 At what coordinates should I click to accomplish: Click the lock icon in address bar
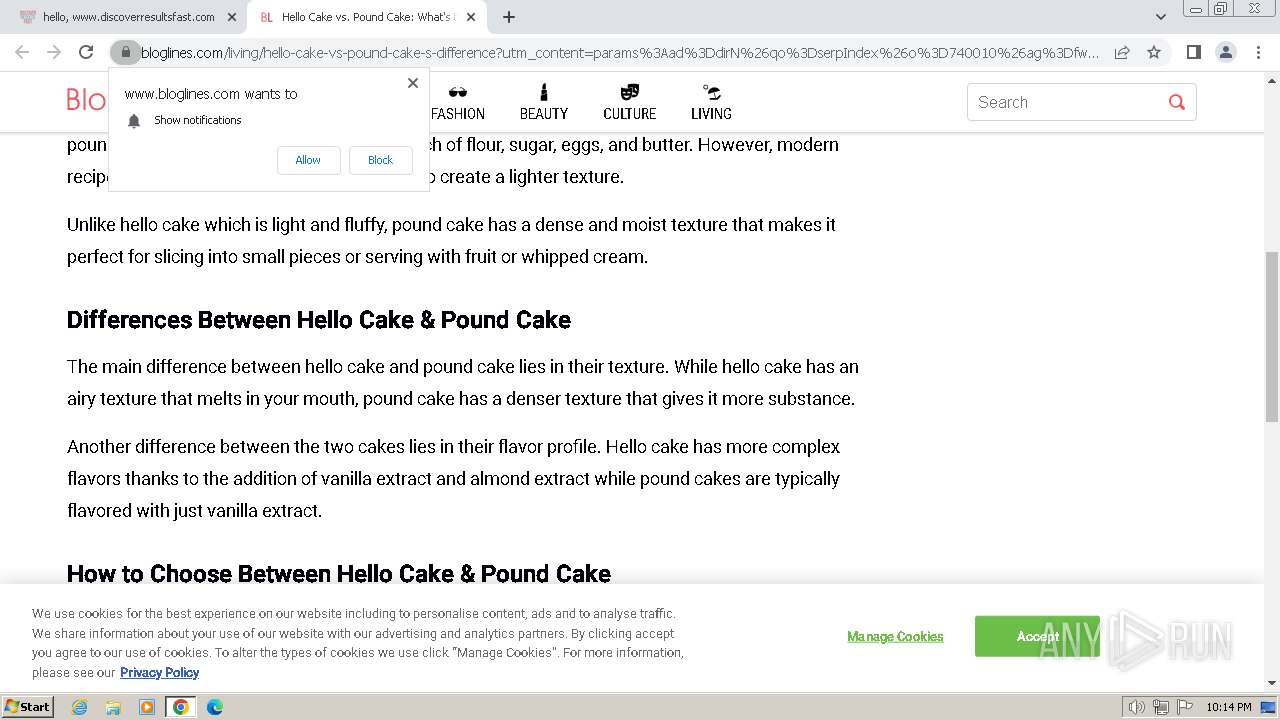124,52
